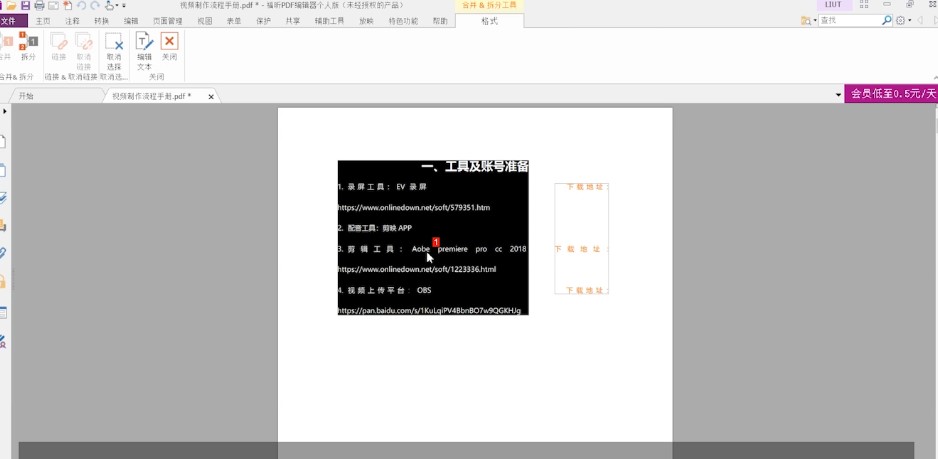
Task: Expand the left navigation panel arrow
Action: click(x=5, y=111)
